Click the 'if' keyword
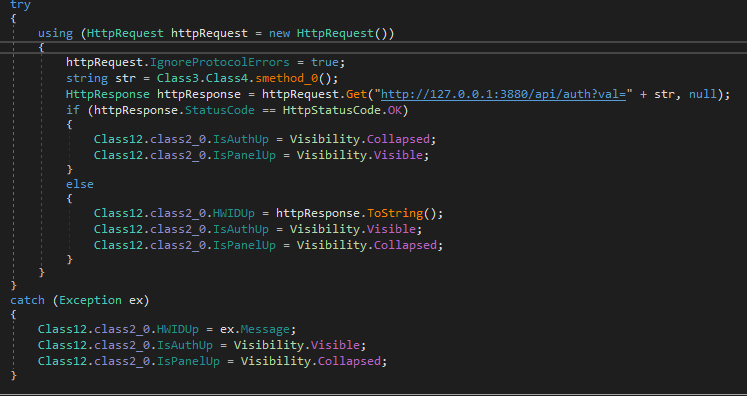 point(73,111)
